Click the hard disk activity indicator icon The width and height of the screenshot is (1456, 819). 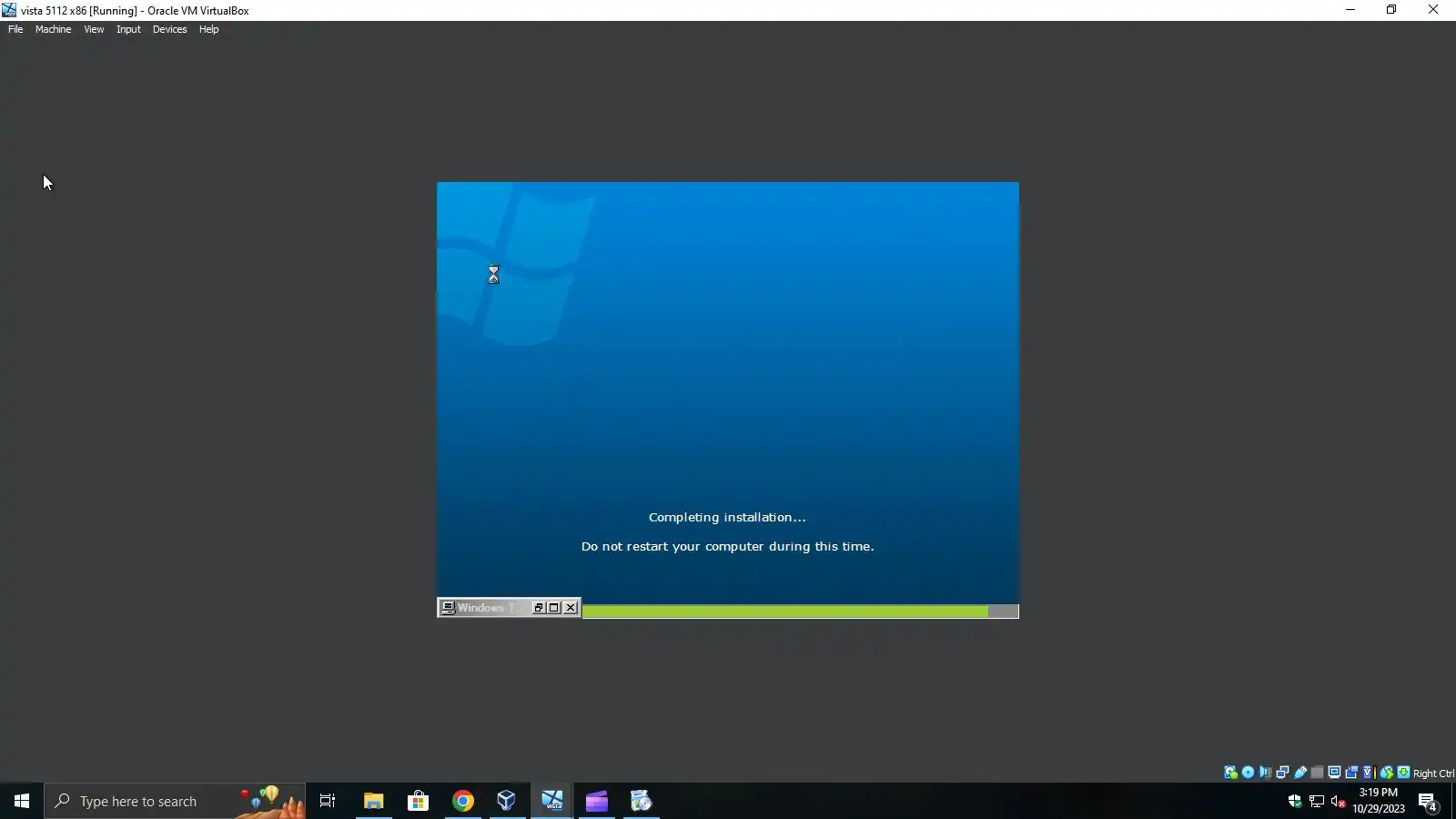[1230, 773]
